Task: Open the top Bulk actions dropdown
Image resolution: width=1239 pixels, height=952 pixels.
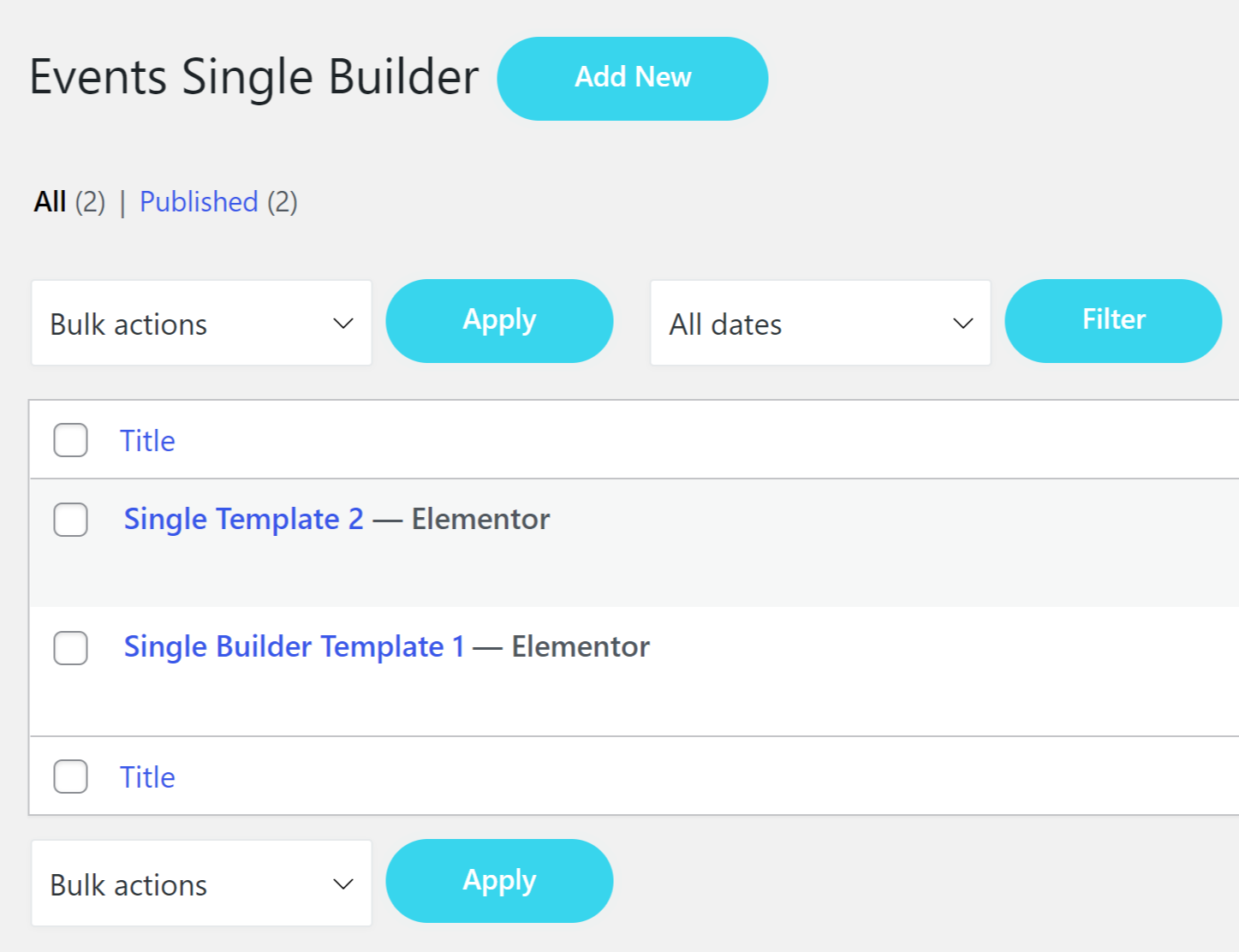Action: pos(201,323)
